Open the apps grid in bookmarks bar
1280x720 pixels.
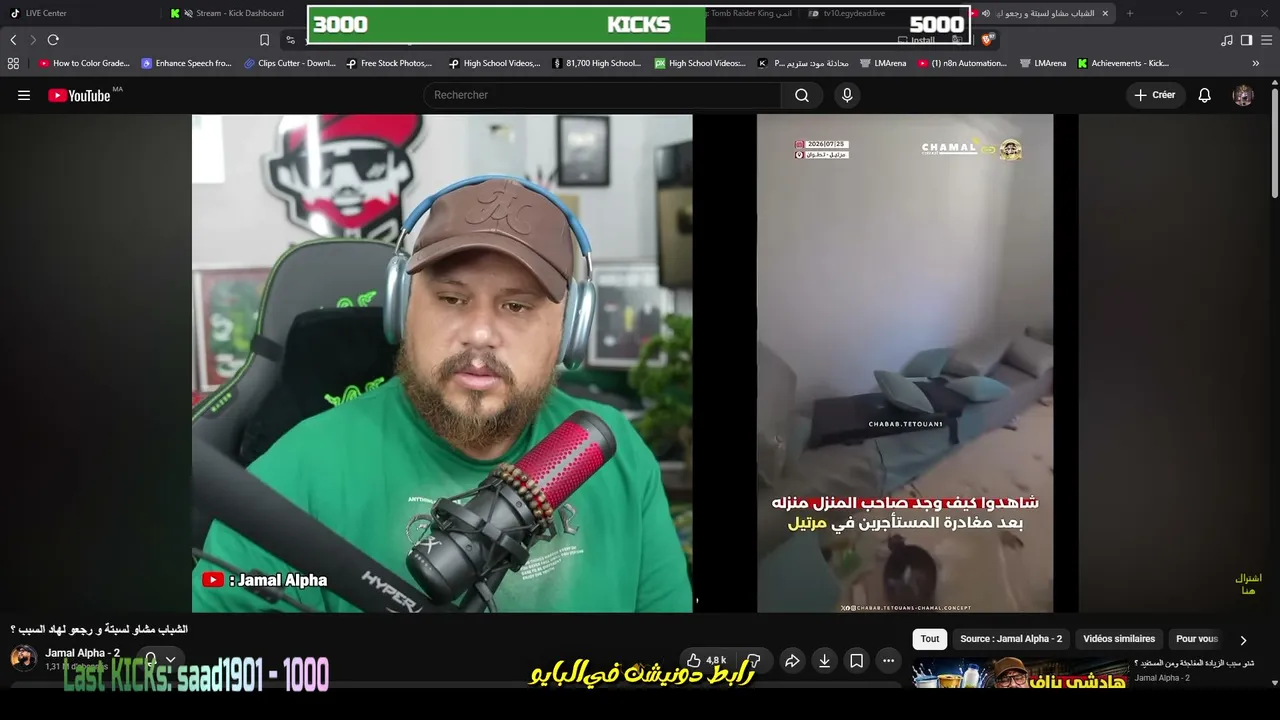pos(13,63)
